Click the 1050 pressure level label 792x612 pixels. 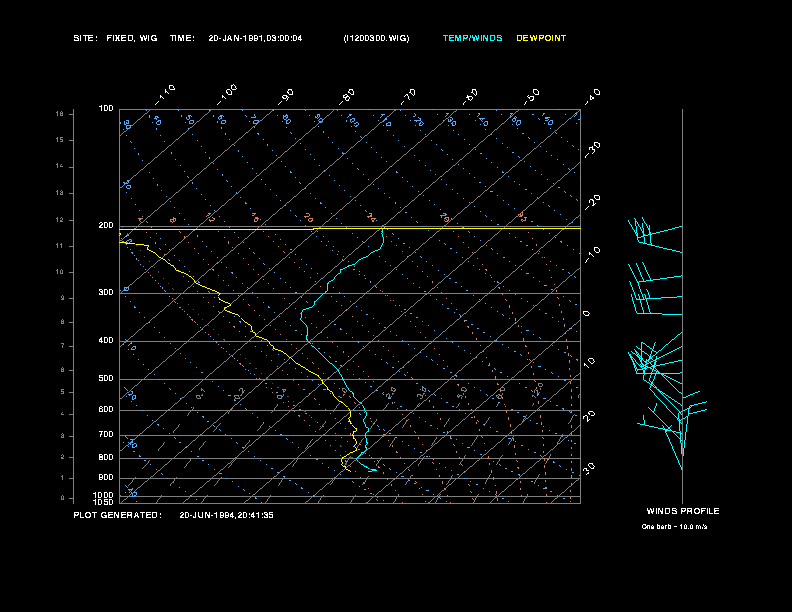pos(104,502)
